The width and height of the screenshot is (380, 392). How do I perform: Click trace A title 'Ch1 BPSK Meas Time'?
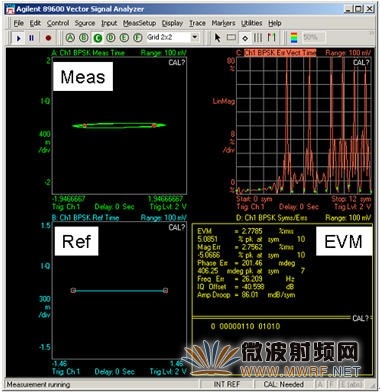click(92, 53)
